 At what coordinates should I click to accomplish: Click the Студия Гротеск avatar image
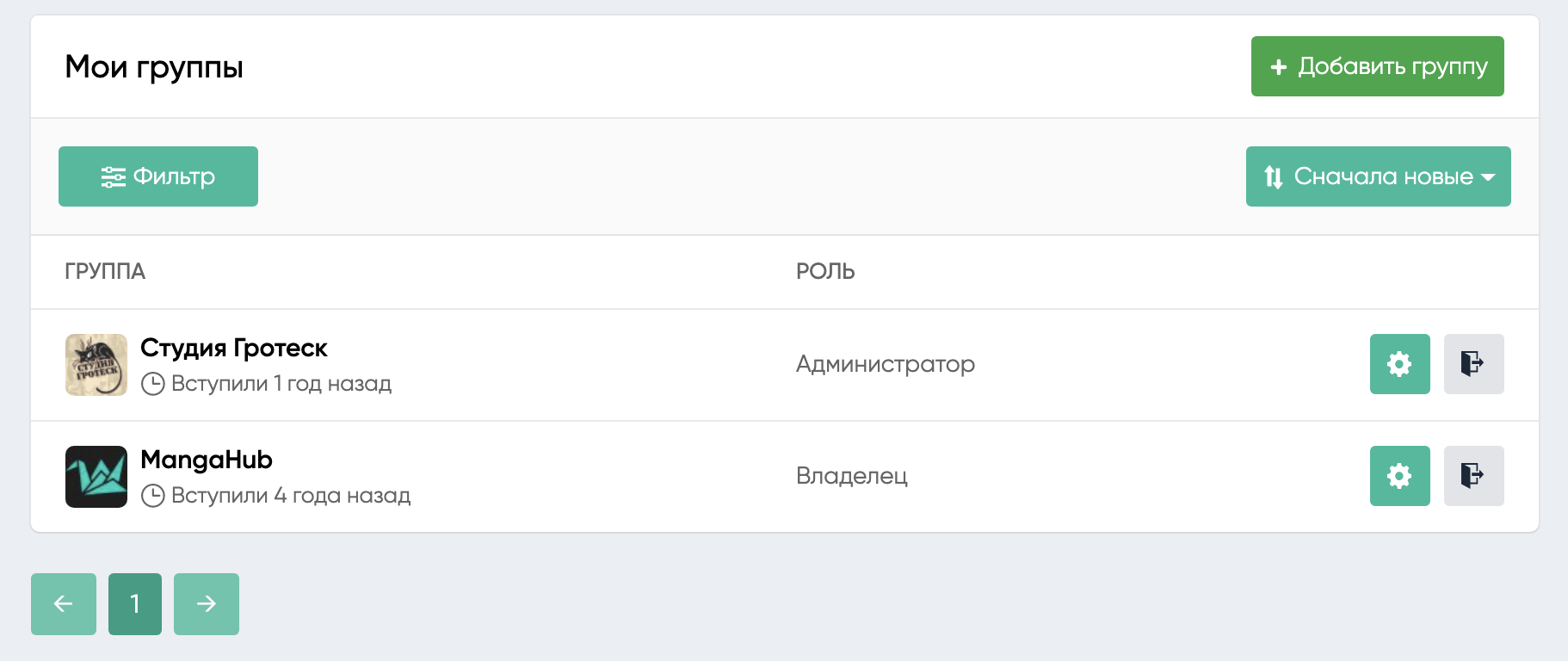point(96,365)
